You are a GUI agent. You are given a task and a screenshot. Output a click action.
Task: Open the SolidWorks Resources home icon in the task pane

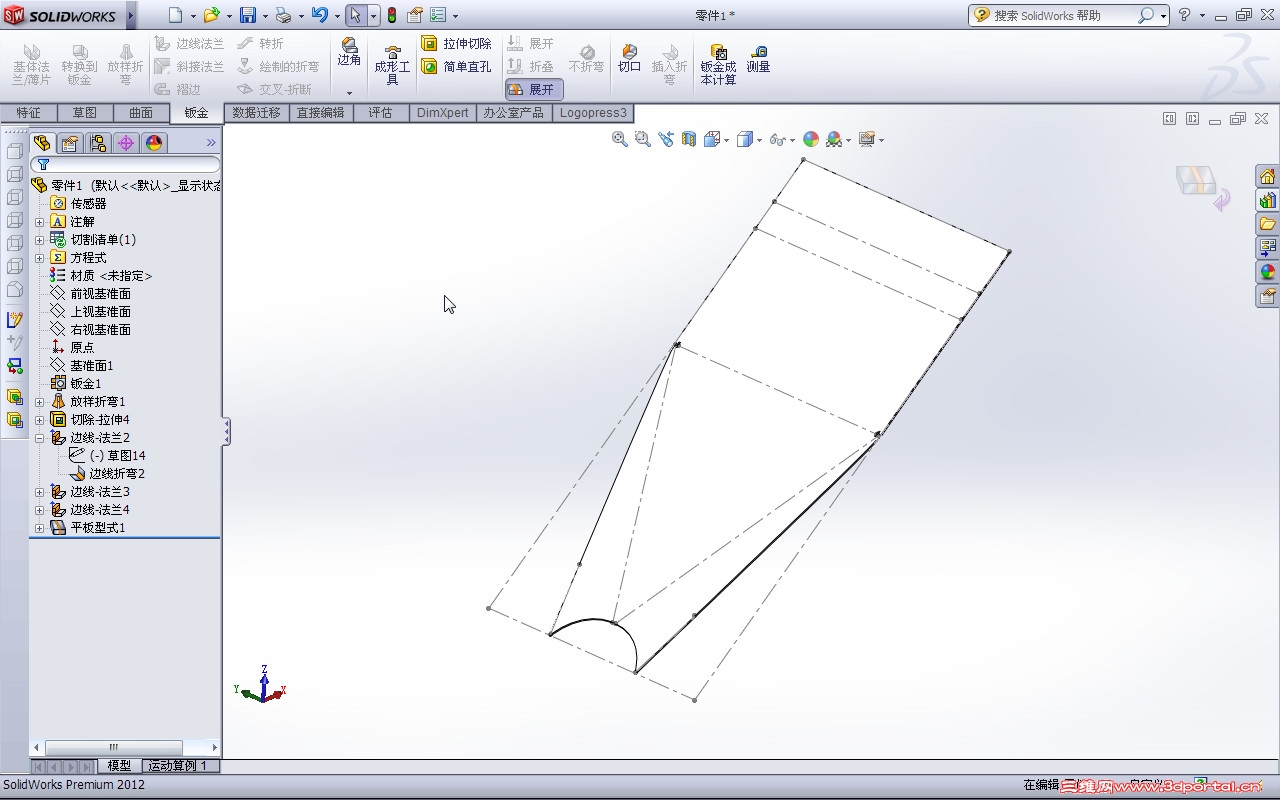[x=1267, y=176]
